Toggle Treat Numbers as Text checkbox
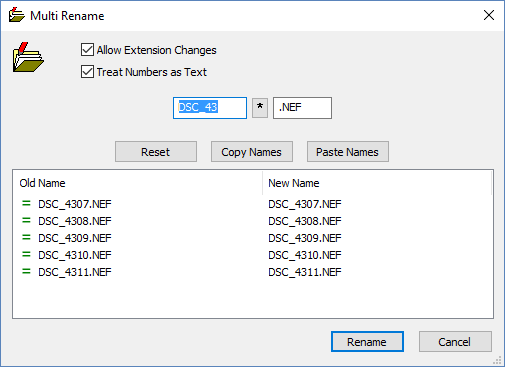Viewport: 505px width, 367px height. tap(87, 72)
